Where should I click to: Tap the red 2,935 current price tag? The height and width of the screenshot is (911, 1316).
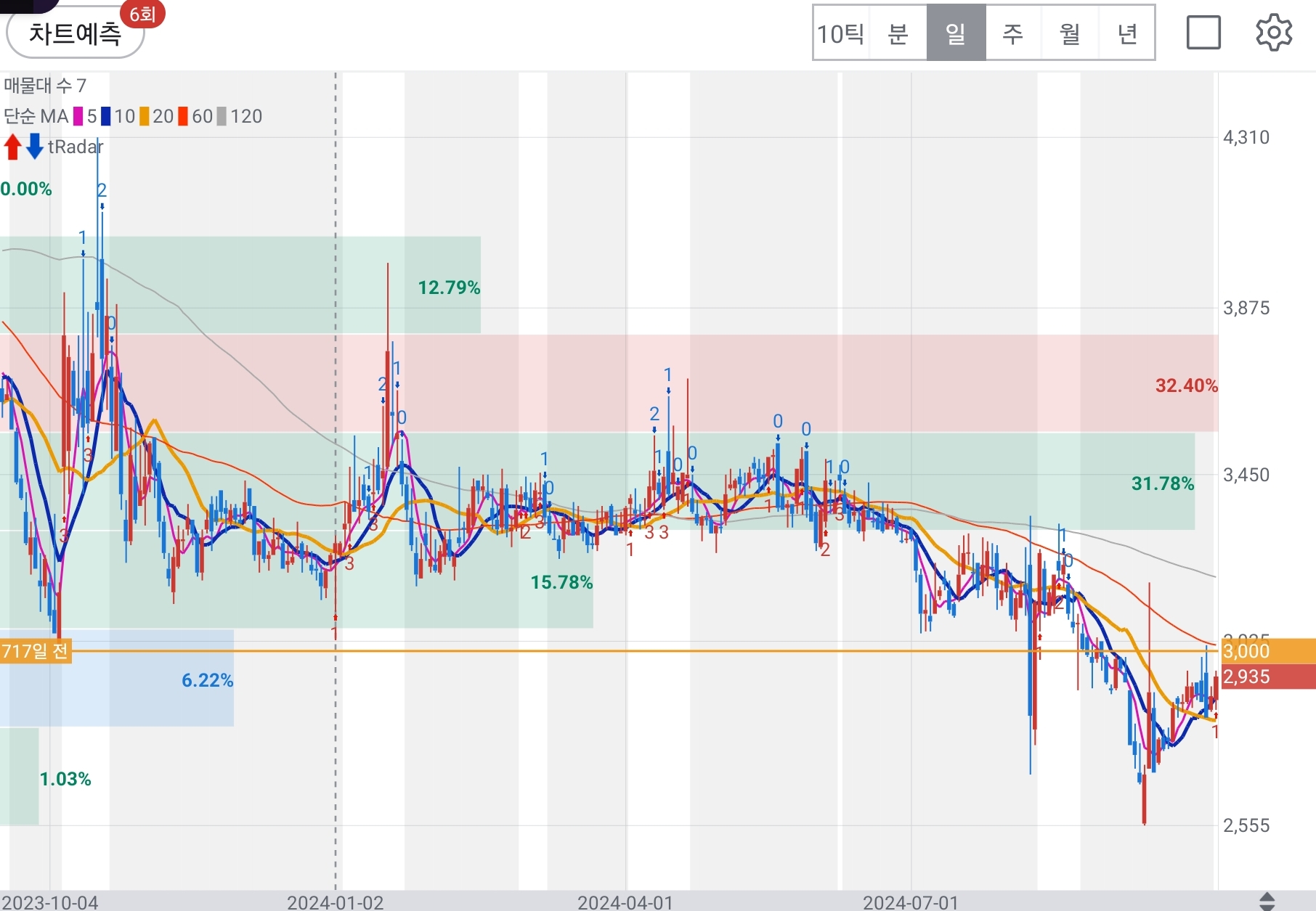click(x=1267, y=677)
